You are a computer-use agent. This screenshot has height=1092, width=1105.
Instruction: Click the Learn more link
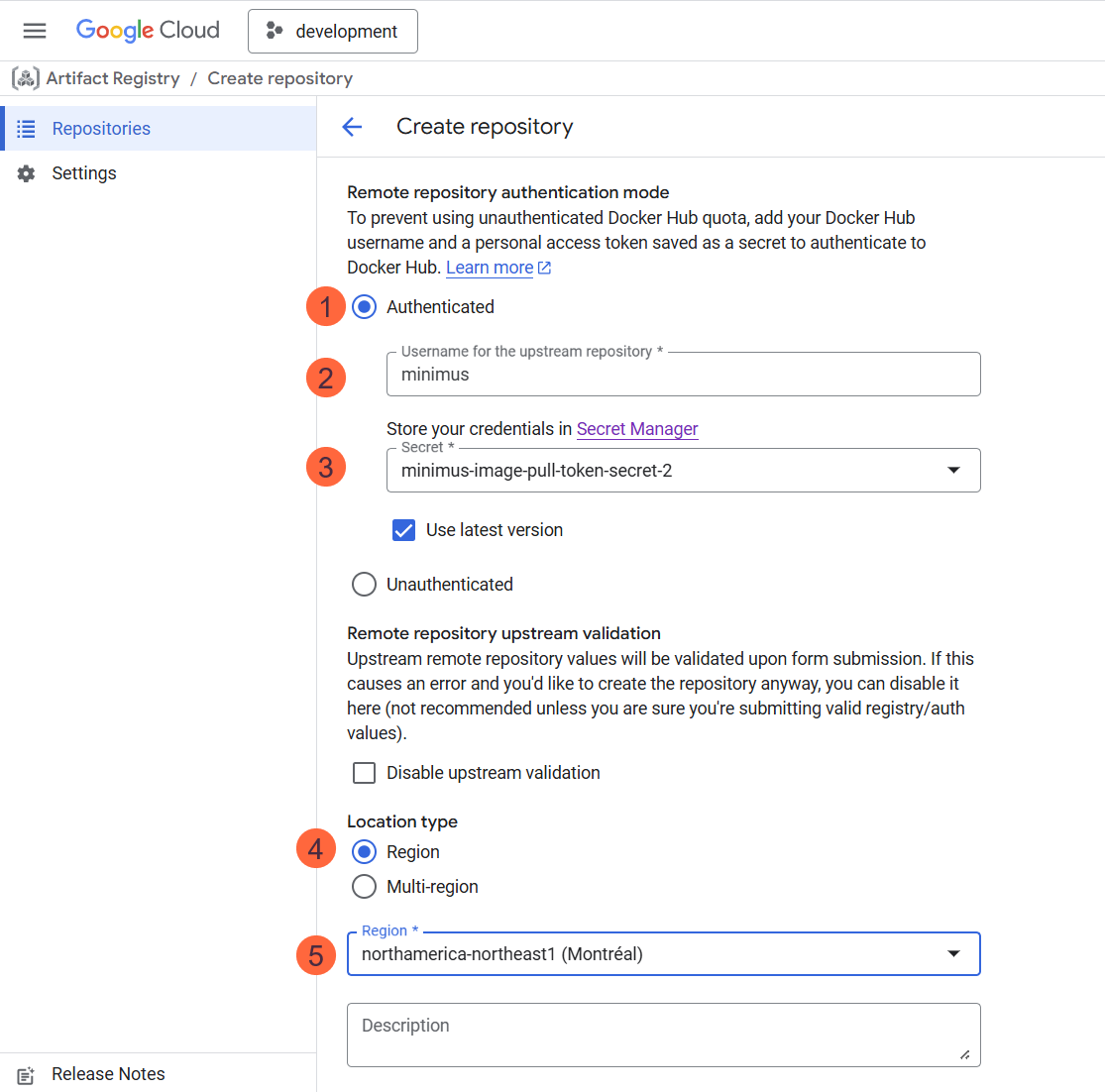(x=489, y=267)
